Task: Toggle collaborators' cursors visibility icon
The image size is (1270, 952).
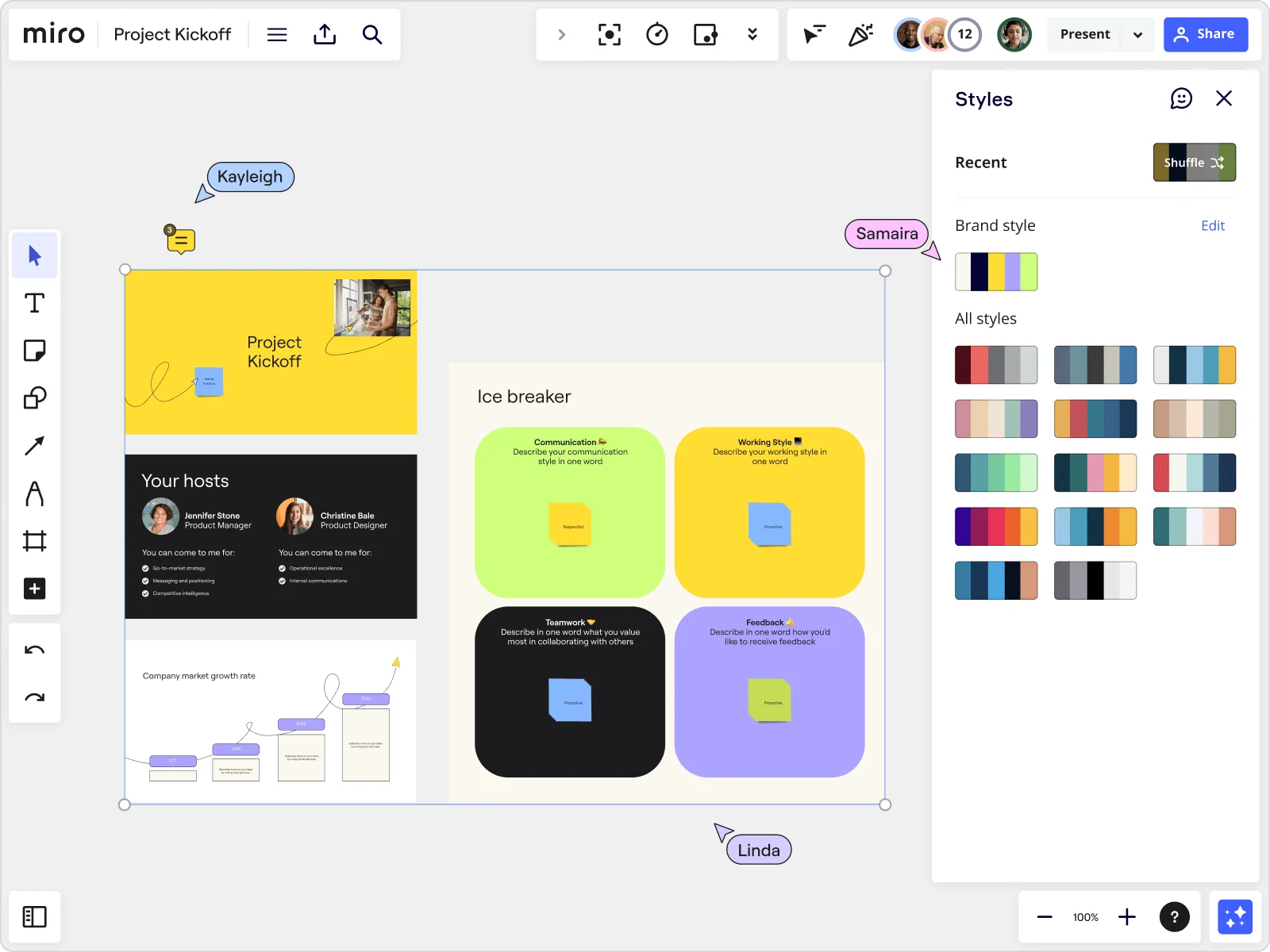Action: pos(814,35)
